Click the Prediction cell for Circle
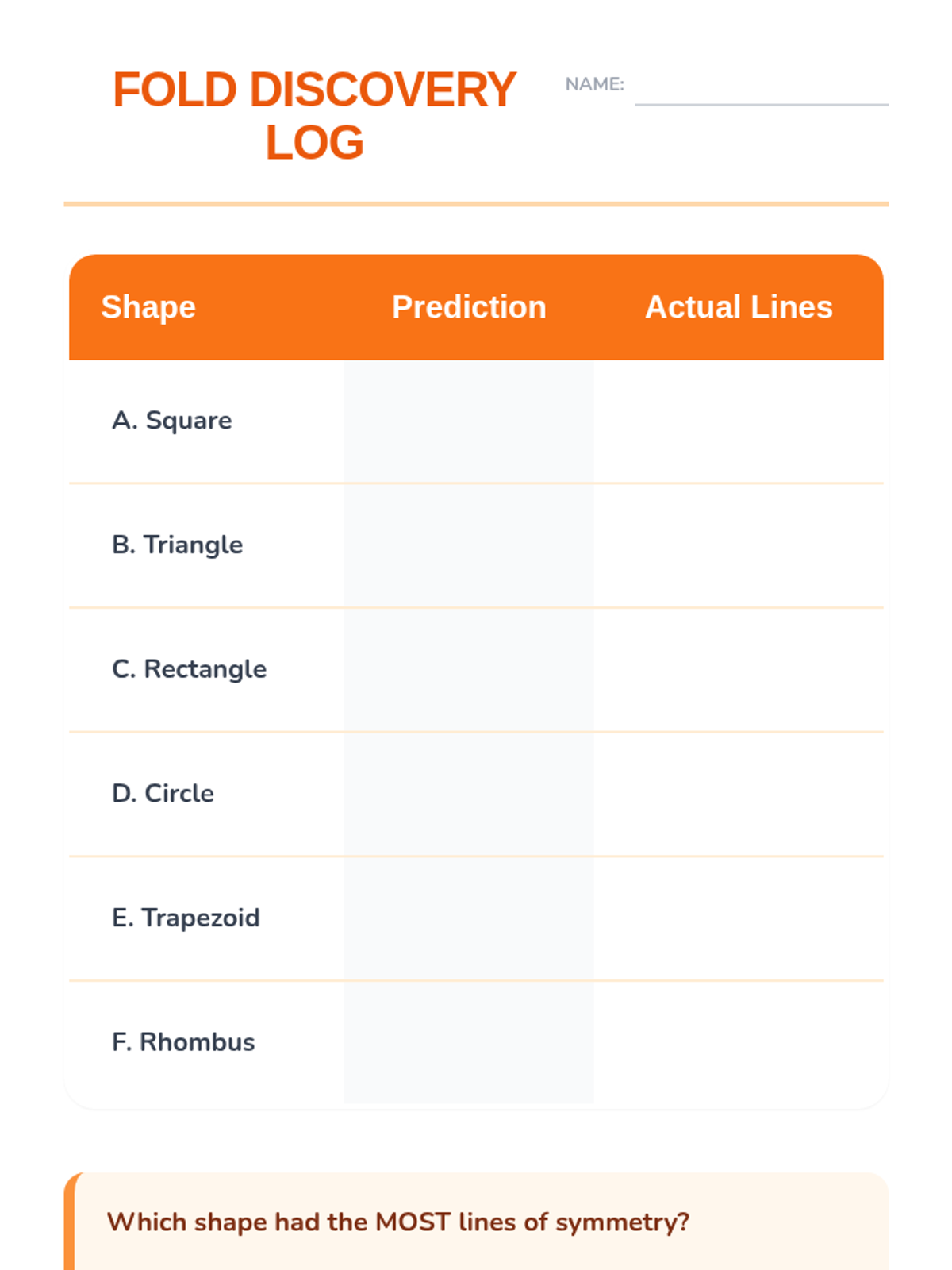 pos(469,795)
